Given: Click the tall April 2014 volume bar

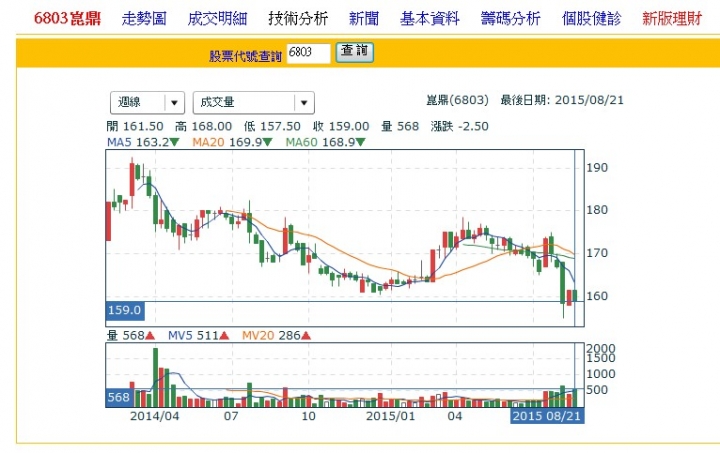Looking at the screenshot, I should pos(155,377).
